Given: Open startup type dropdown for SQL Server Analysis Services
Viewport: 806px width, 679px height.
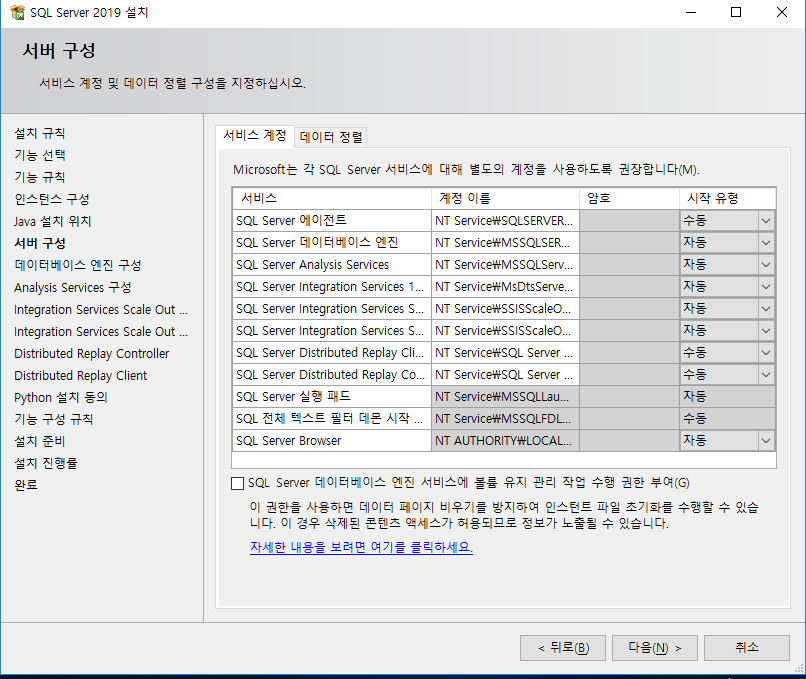Looking at the screenshot, I should (766, 265).
